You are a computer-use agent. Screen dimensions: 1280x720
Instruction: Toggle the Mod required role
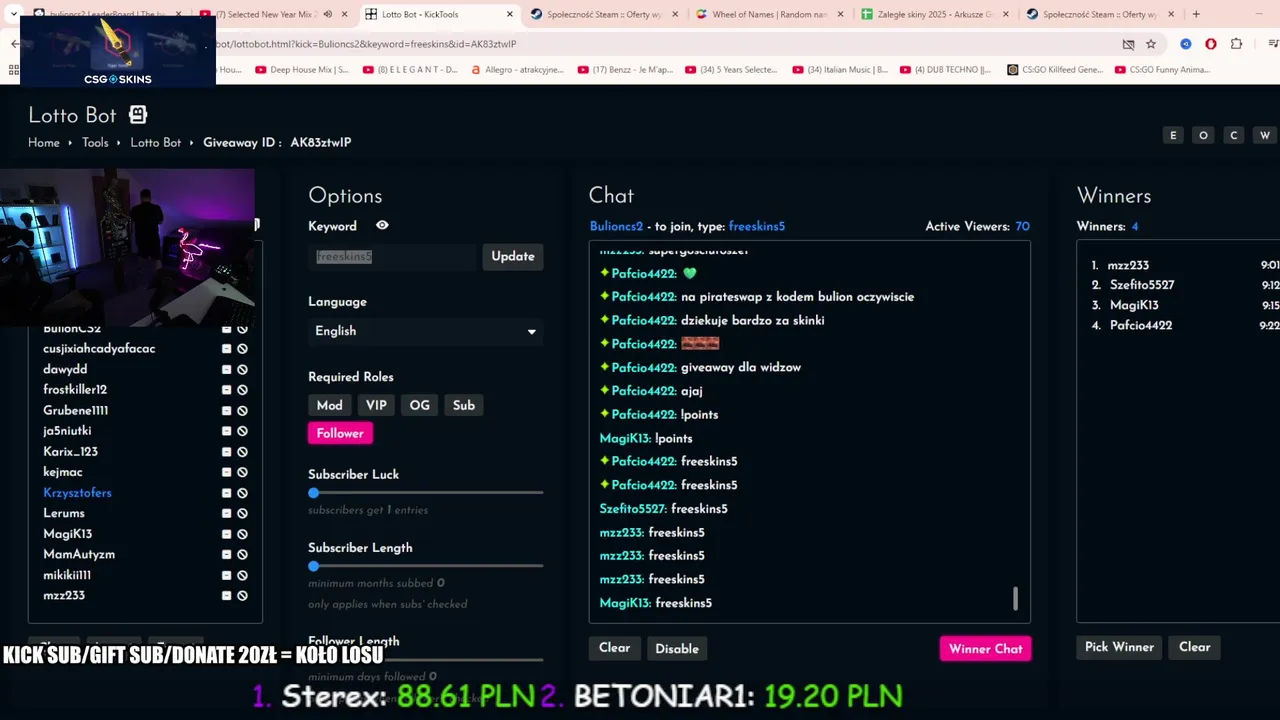point(329,405)
